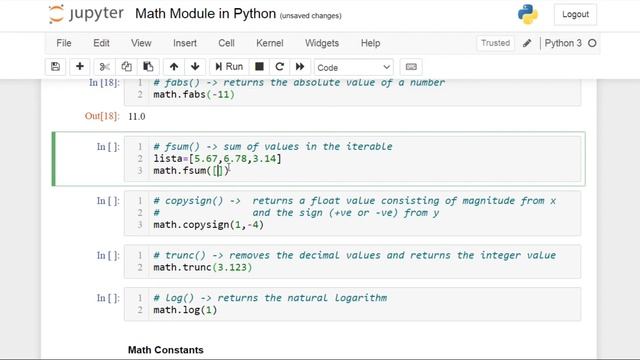Click the trunc() comment line
640x360 pixels.
[x=354, y=256]
